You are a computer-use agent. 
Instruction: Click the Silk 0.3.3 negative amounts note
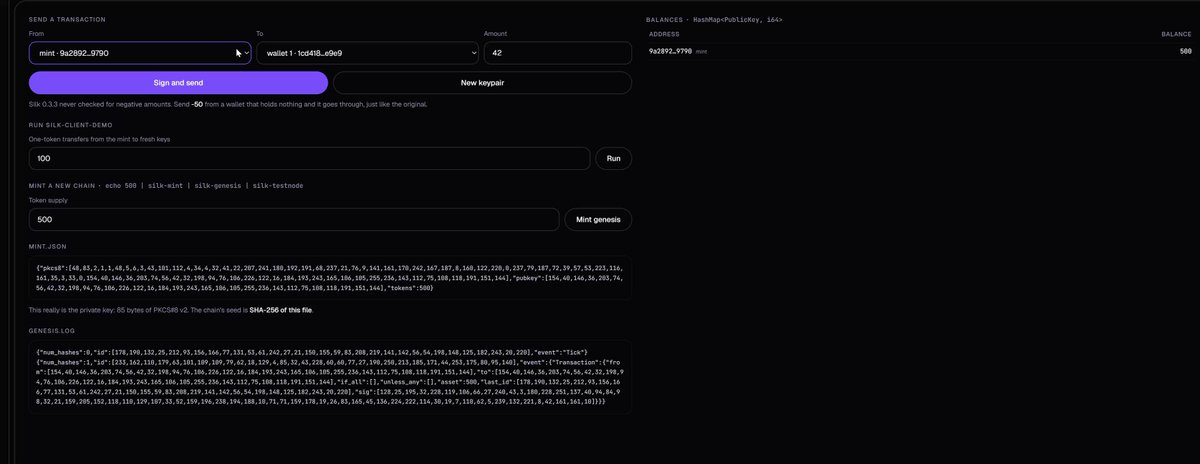[229, 104]
